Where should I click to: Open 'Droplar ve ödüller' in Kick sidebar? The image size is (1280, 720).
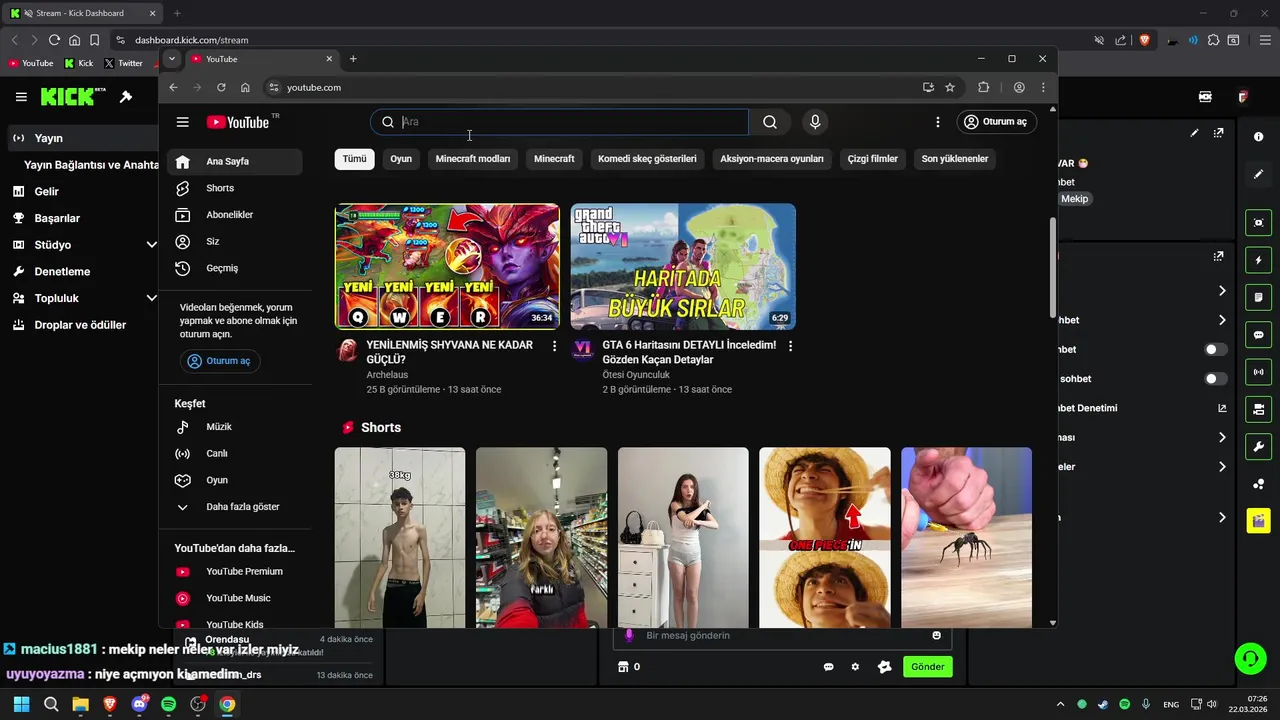80,325
